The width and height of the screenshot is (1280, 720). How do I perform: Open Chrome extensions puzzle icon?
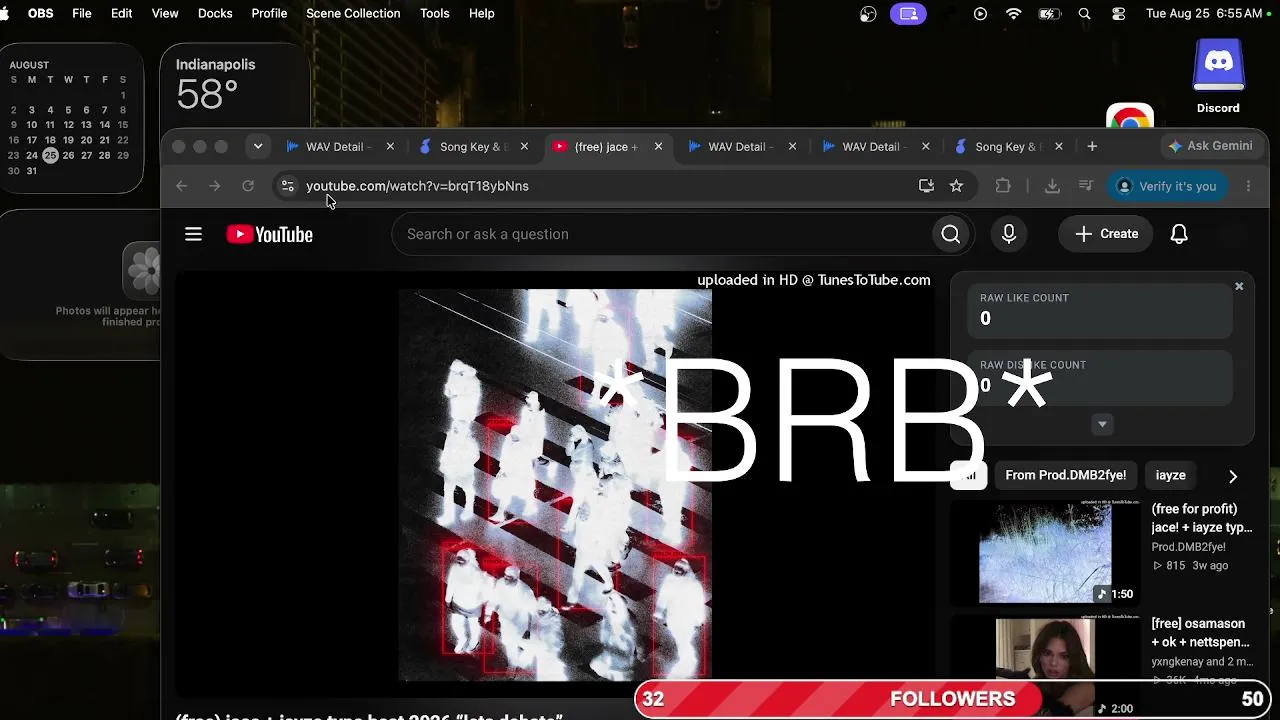coord(1003,186)
